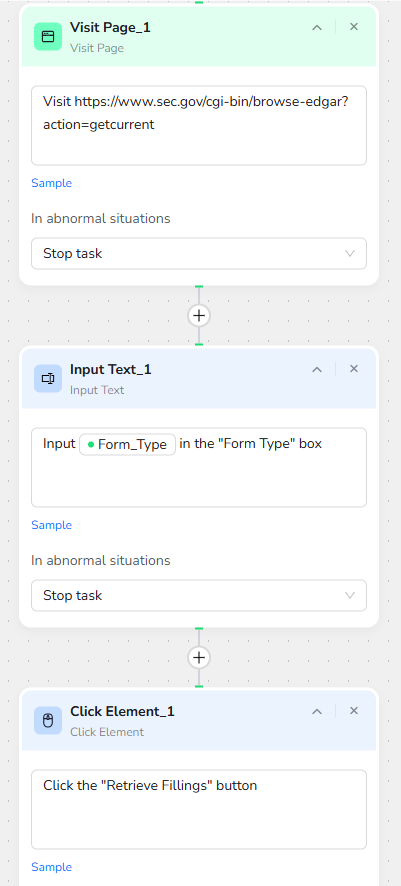
Task: Open Visit Page abnormal situations dropdown
Action: click(x=199, y=253)
